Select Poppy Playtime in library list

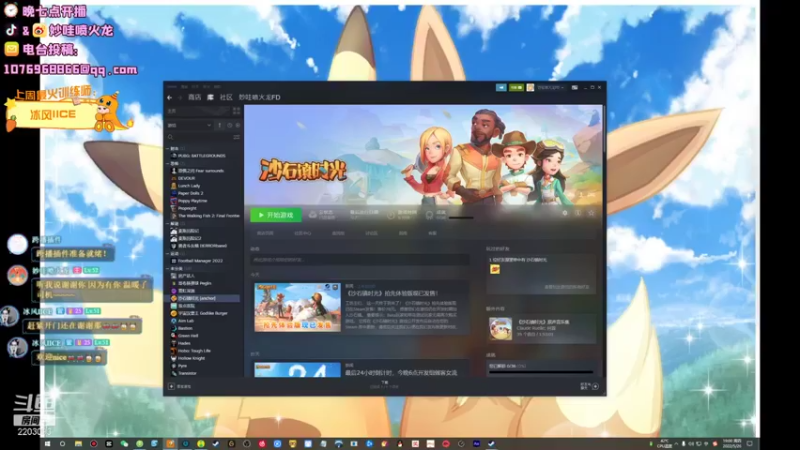tap(193, 201)
